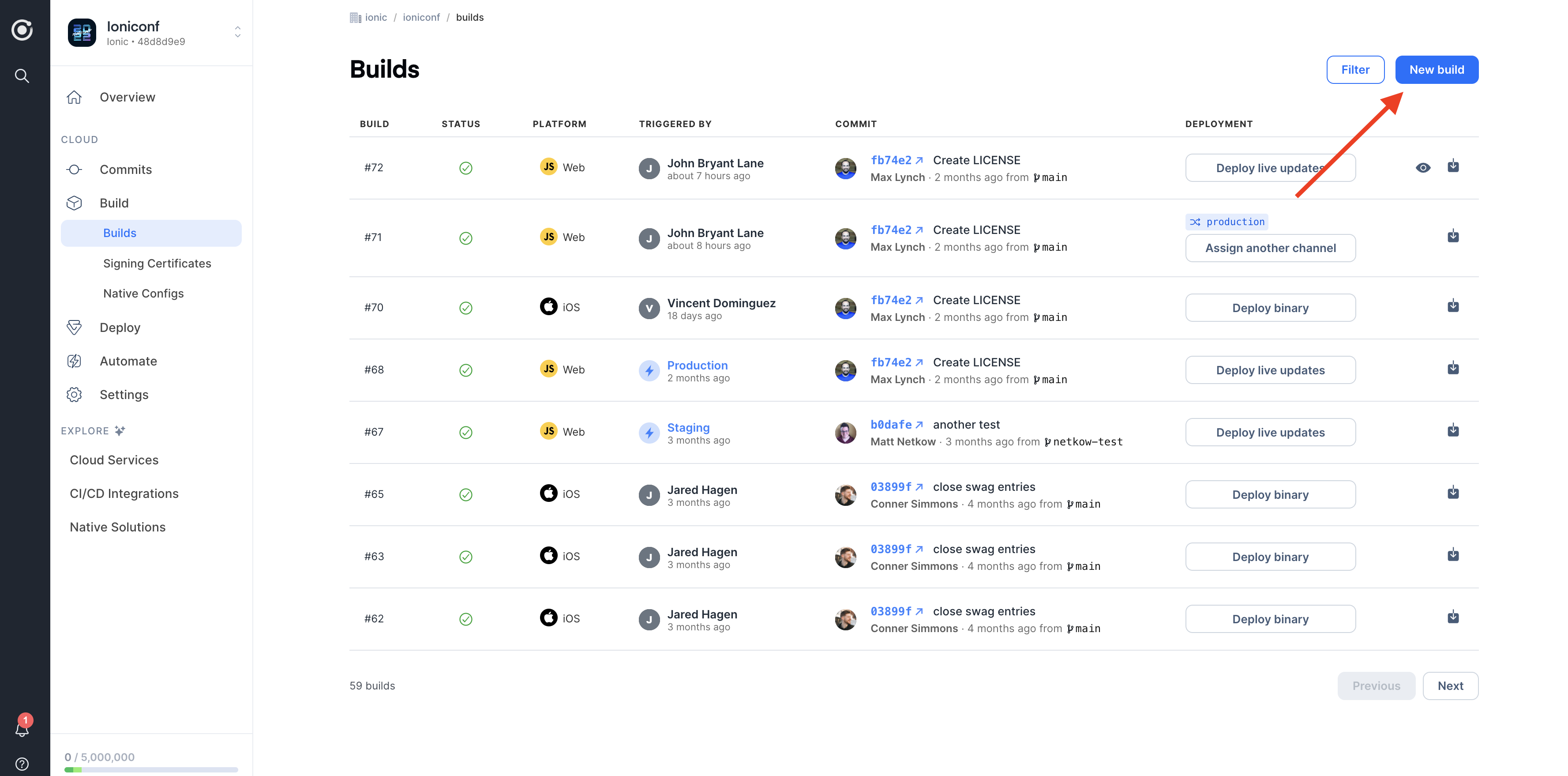Click Assign another channel for build #71
Image resolution: width=1568 pixels, height=776 pixels.
coord(1270,248)
